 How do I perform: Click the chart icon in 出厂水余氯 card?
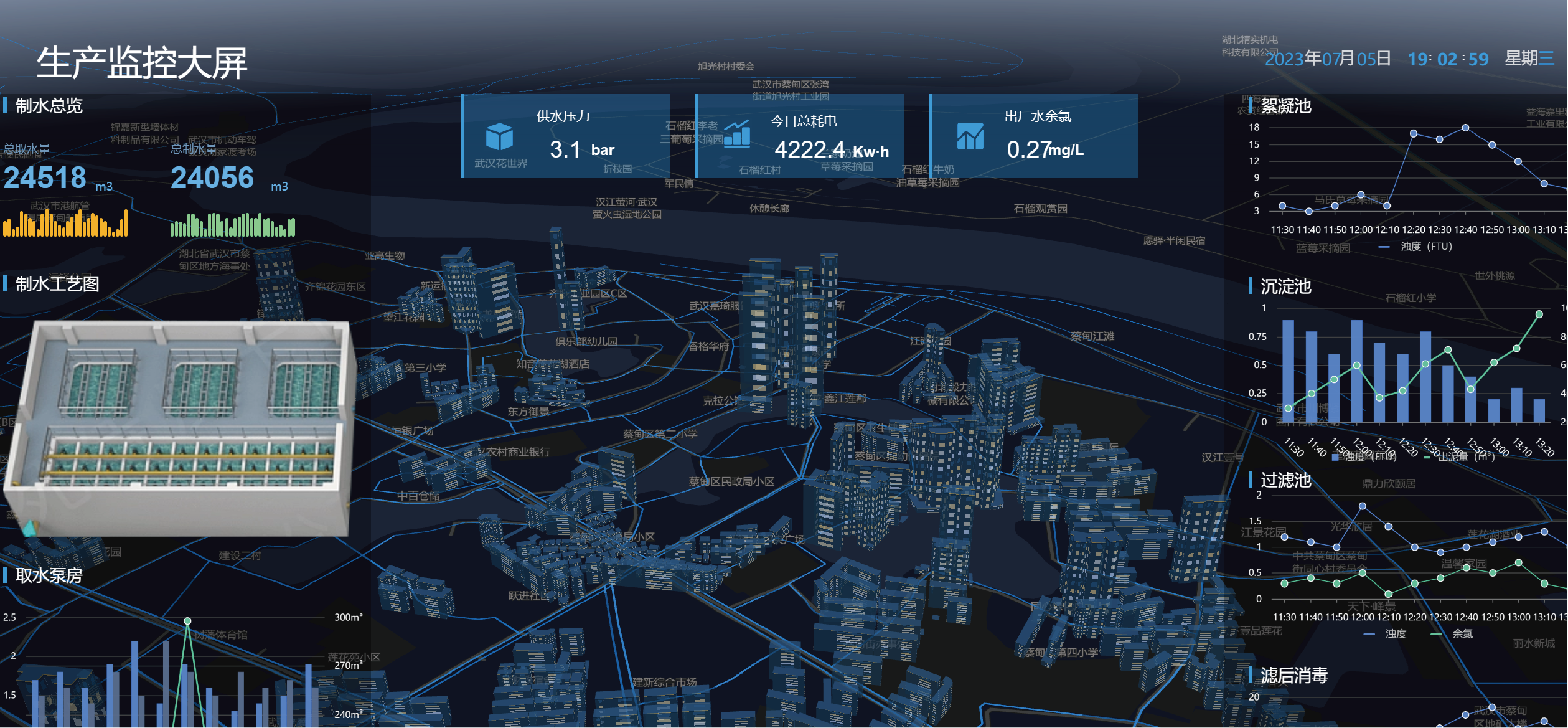tap(970, 136)
